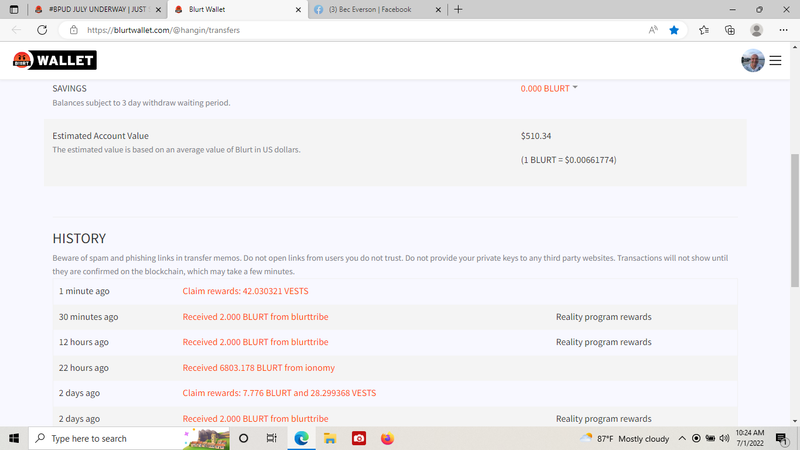Show hidden system tray icons
The height and width of the screenshot is (450, 800).
tap(682, 438)
